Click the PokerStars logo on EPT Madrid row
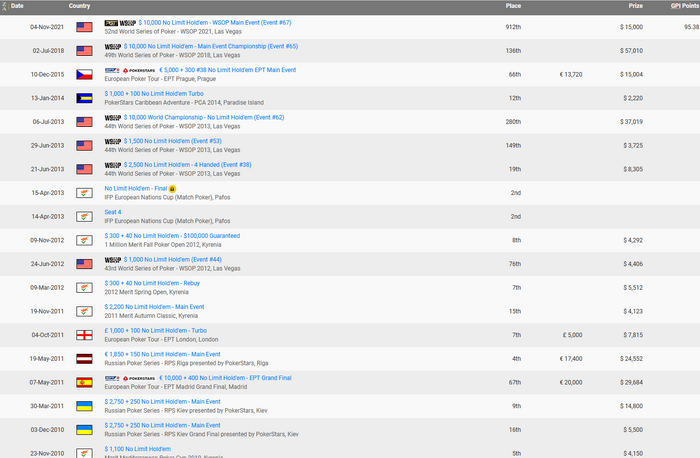 coord(139,378)
